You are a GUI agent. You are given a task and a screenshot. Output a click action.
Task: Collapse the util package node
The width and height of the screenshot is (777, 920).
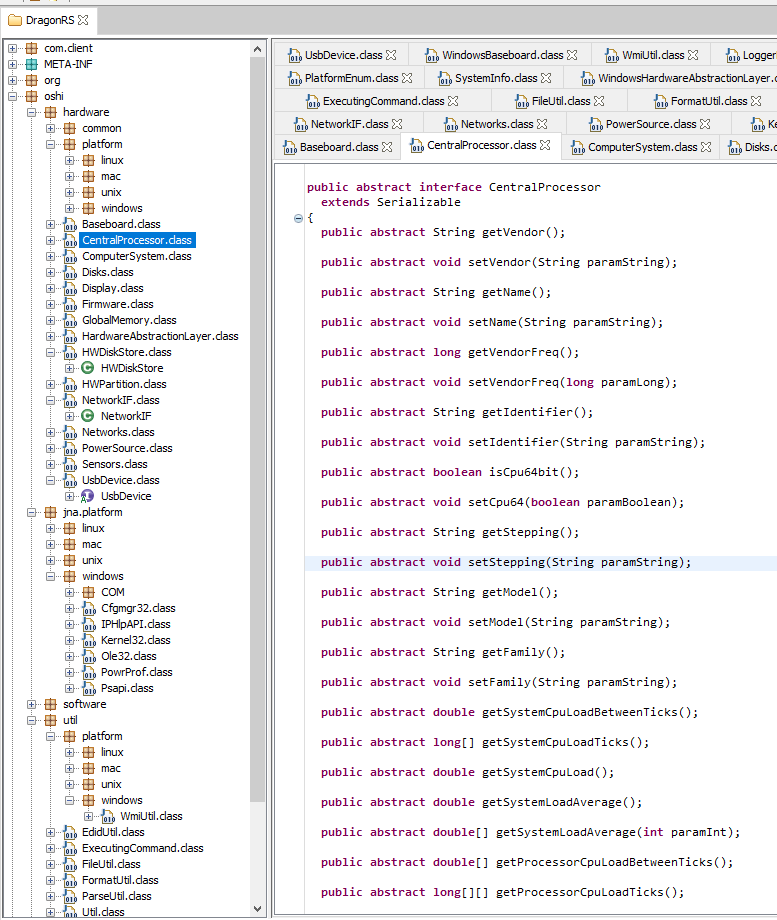[x=32, y=720]
